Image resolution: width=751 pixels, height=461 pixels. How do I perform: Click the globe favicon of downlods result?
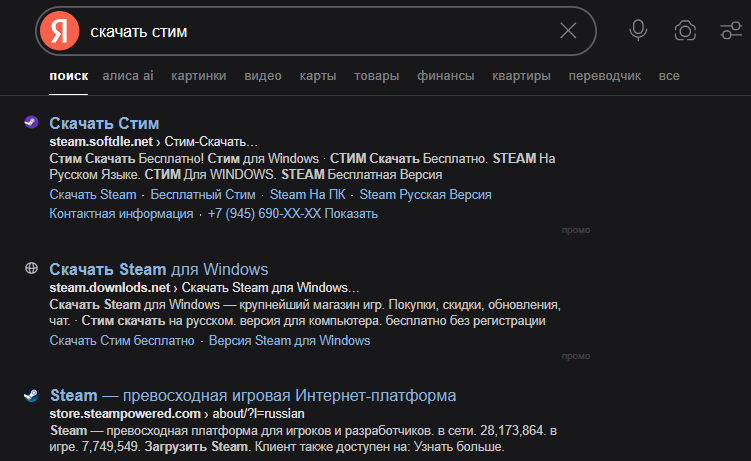point(31,268)
